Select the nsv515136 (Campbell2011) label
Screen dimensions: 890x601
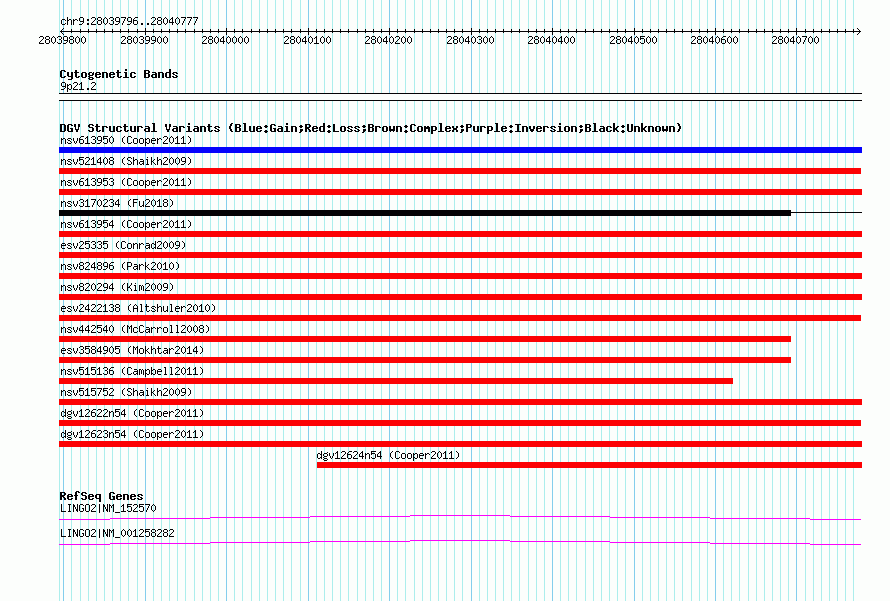pos(132,371)
